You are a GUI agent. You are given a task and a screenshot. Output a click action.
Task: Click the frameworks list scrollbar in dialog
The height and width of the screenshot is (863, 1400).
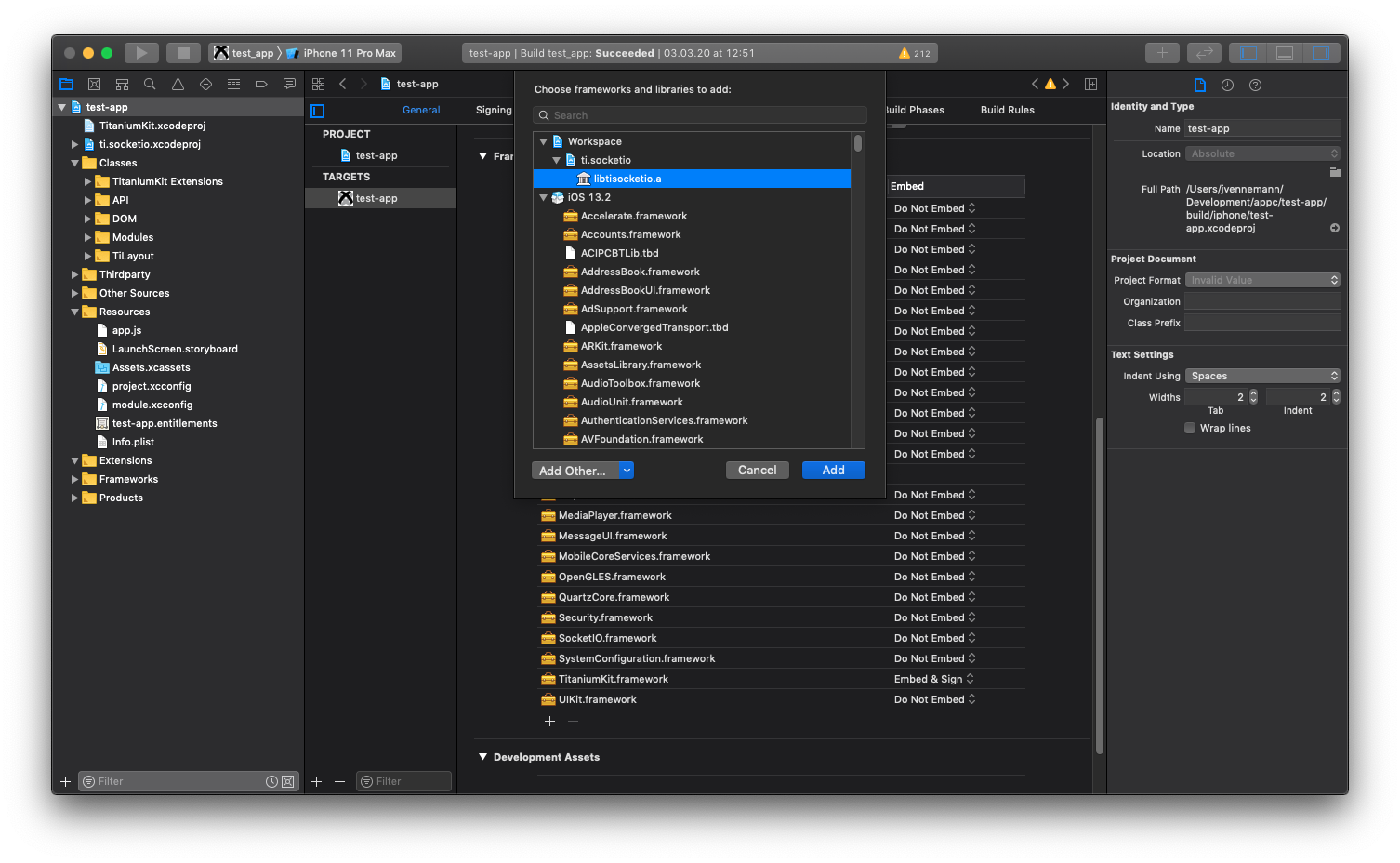(x=858, y=143)
